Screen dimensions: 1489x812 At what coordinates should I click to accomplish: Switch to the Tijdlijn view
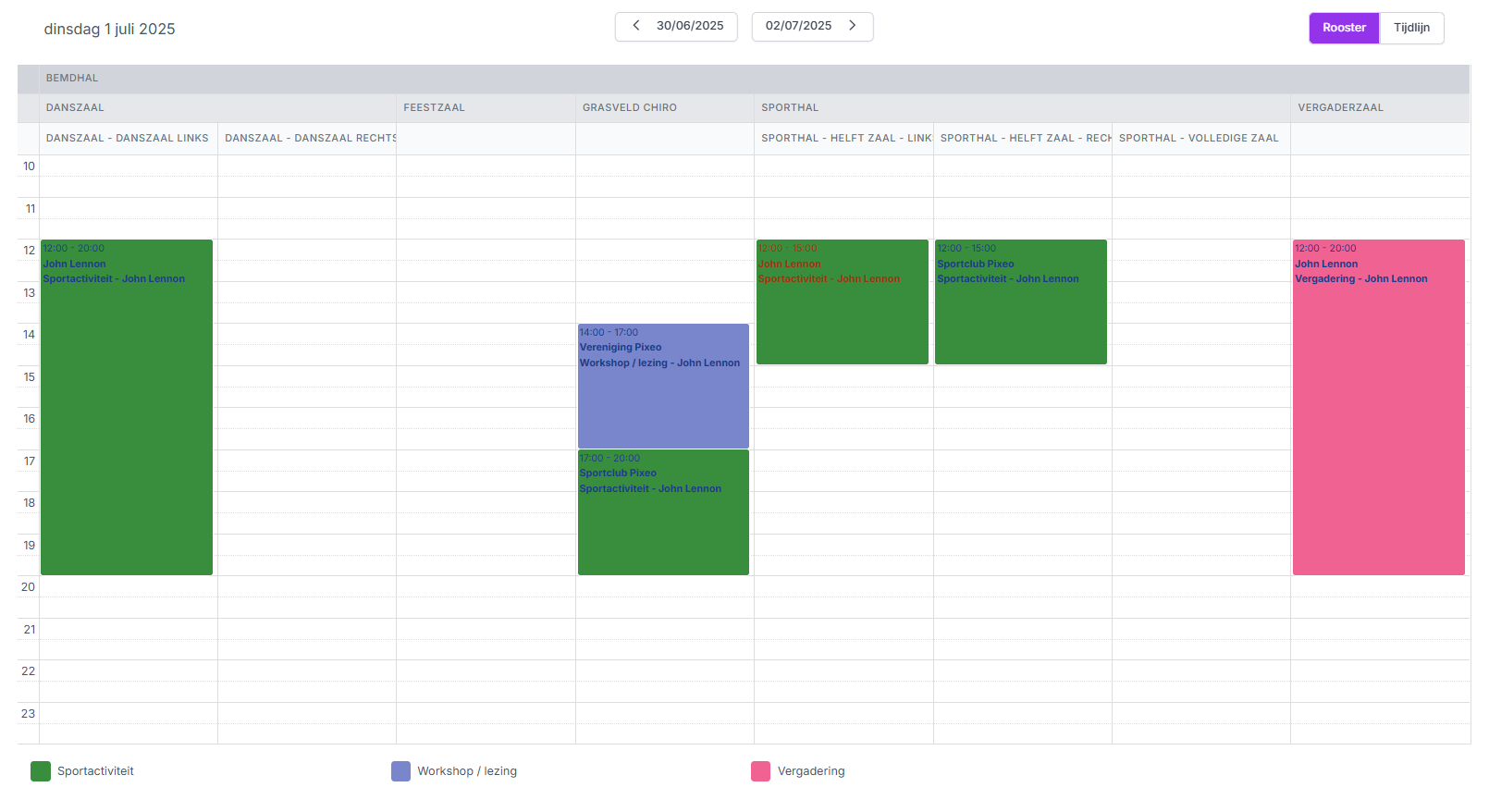1410,28
